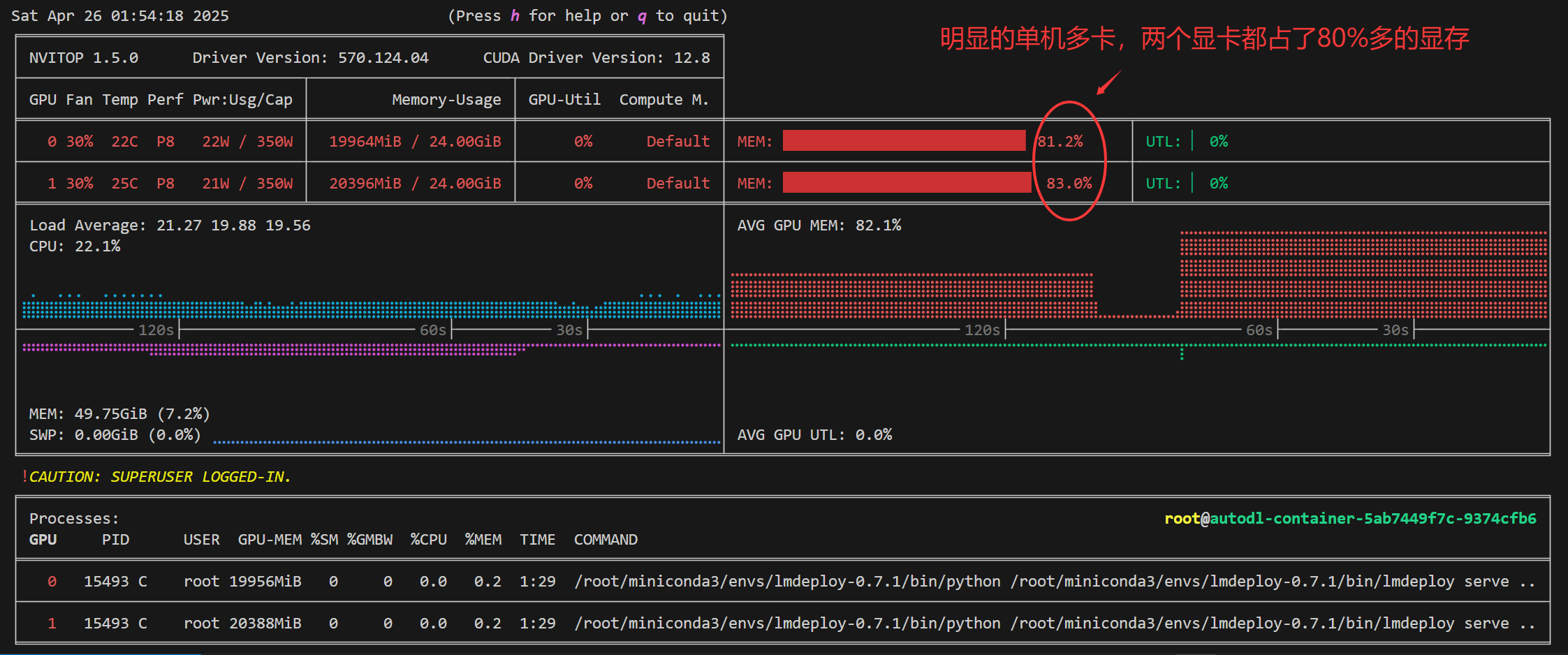Click the GPU-Util column header

pos(564,99)
